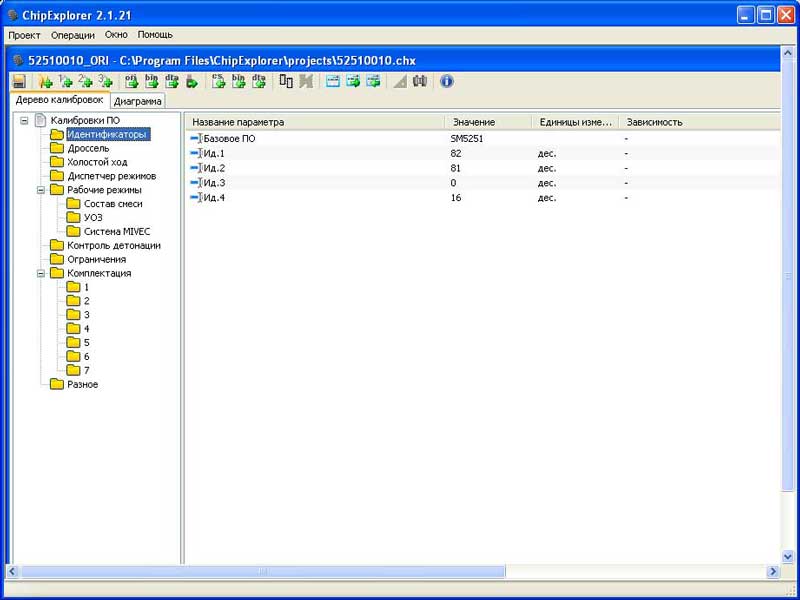
Task: Click the horizontal scrollbar right arrow
Action: (772, 571)
